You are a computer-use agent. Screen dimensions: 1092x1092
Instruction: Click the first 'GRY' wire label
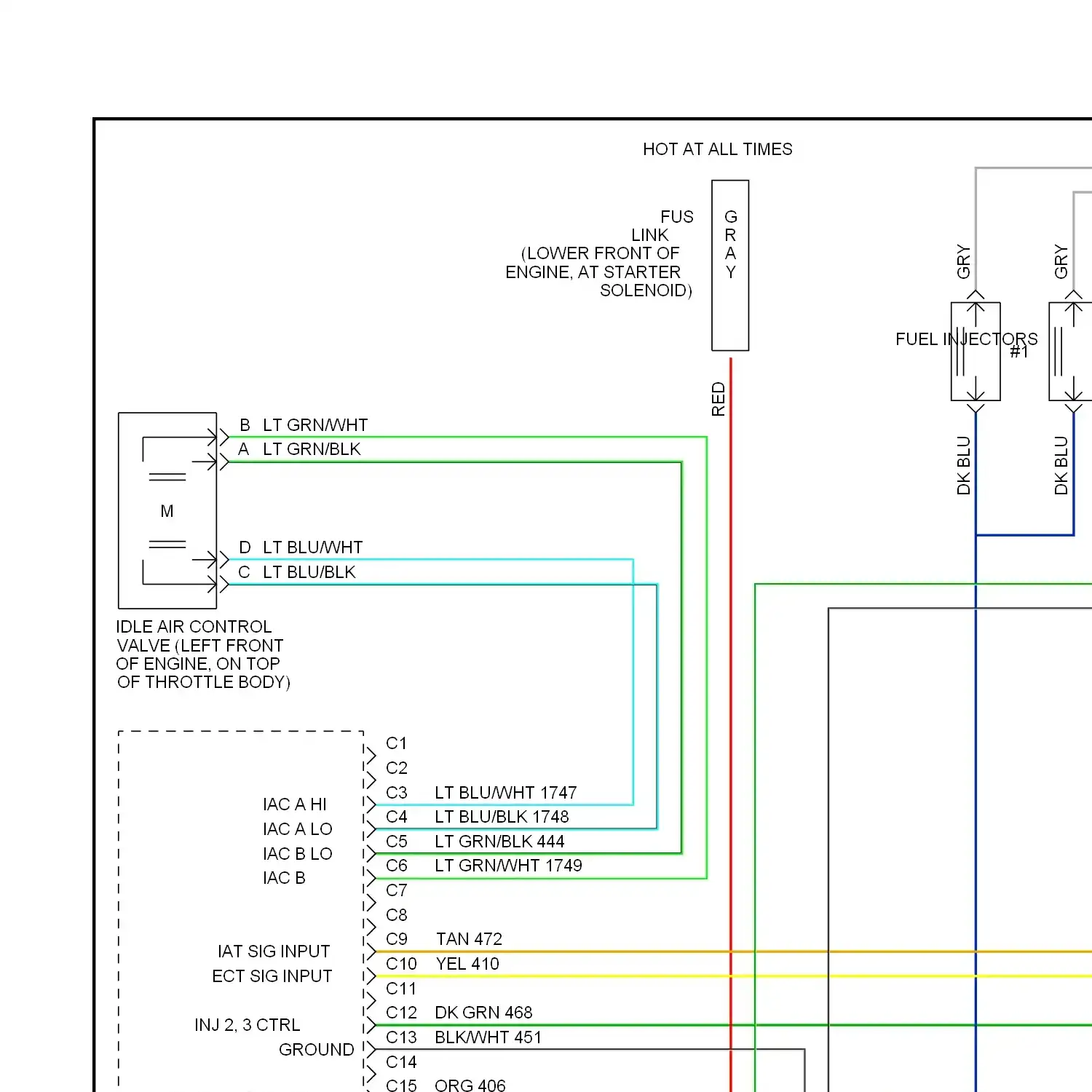[x=964, y=261]
